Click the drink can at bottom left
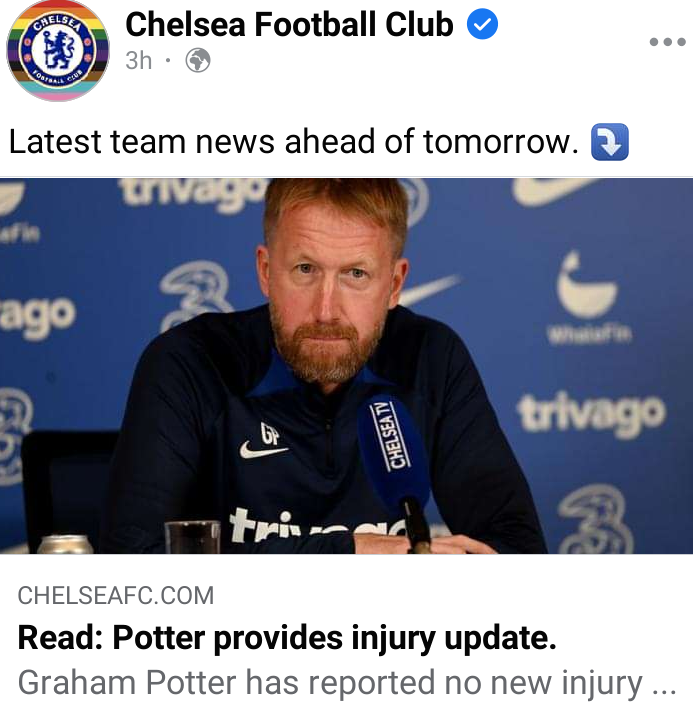The height and width of the screenshot is (705, 693). (x=65, y=544)
